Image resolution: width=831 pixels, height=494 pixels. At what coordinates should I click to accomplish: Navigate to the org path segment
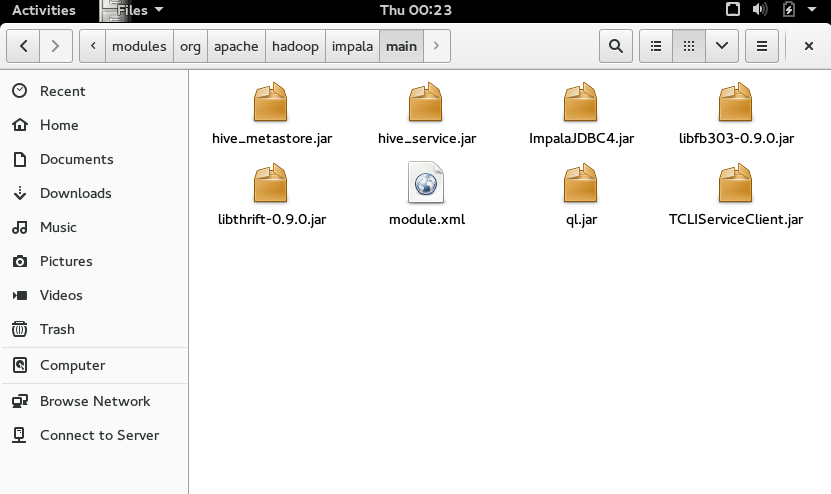tap(190, 46)
